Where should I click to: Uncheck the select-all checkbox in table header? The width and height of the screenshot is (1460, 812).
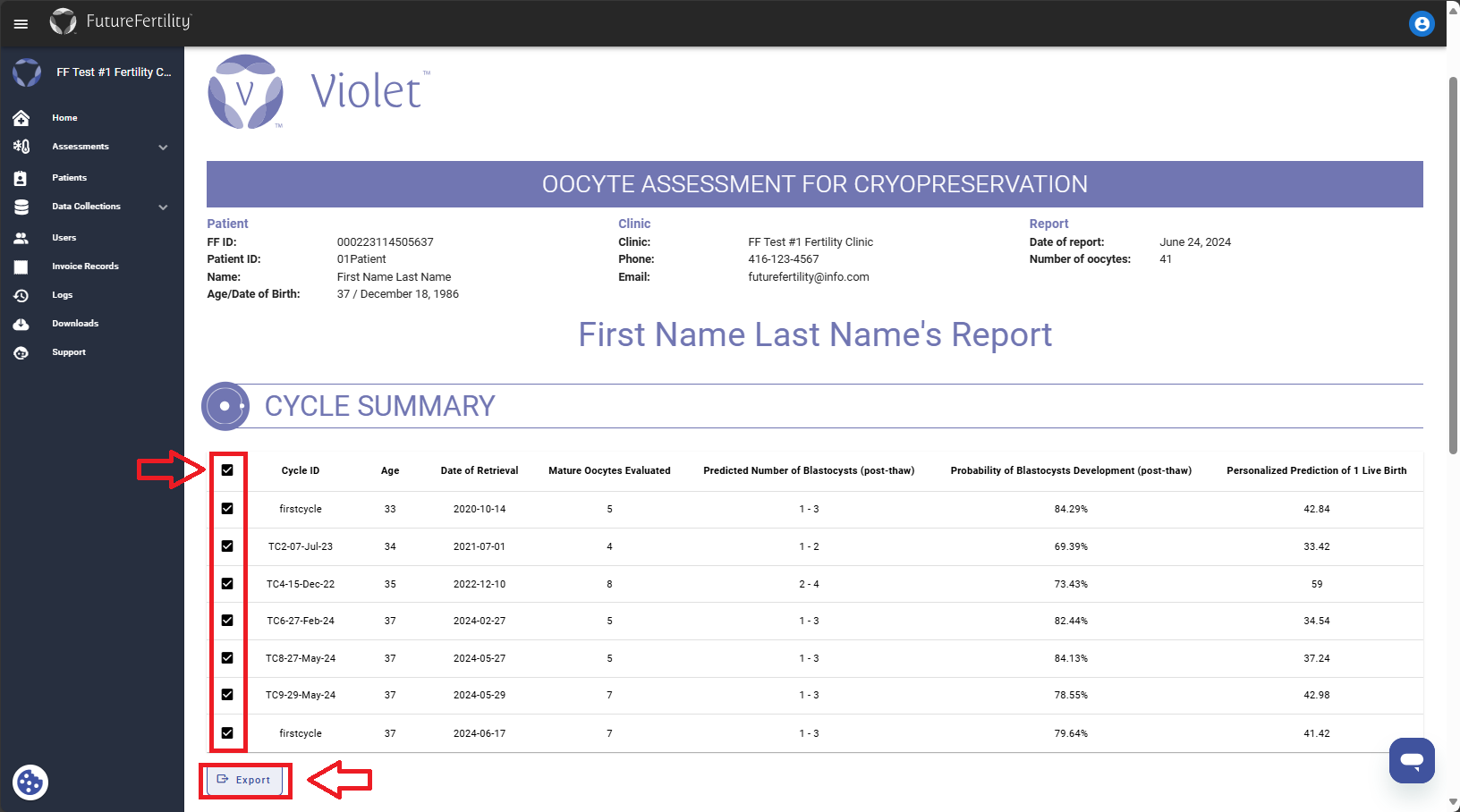[227, 469]
